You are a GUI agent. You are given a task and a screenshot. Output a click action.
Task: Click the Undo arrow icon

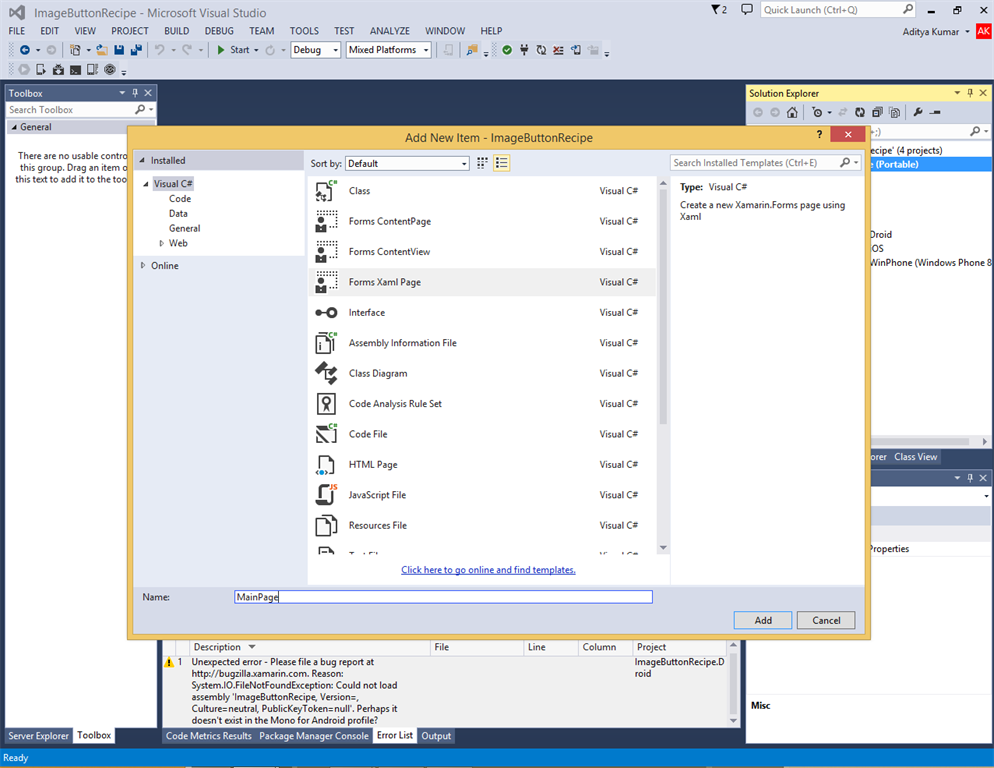pyautogui.click(x=160, y=50)
